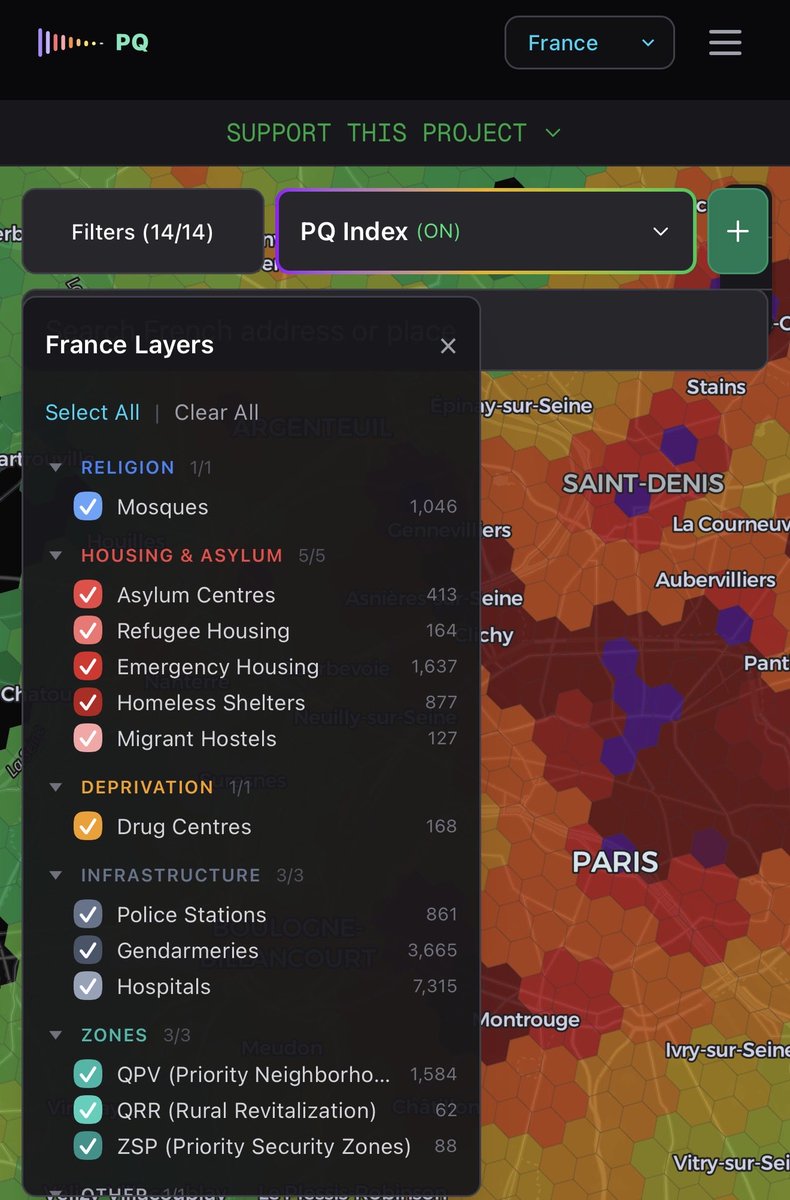This screenshot has width=790, height=1200.
Task: Click the Gendarmeries count 3,665
Action: click(x=432, y=951)
